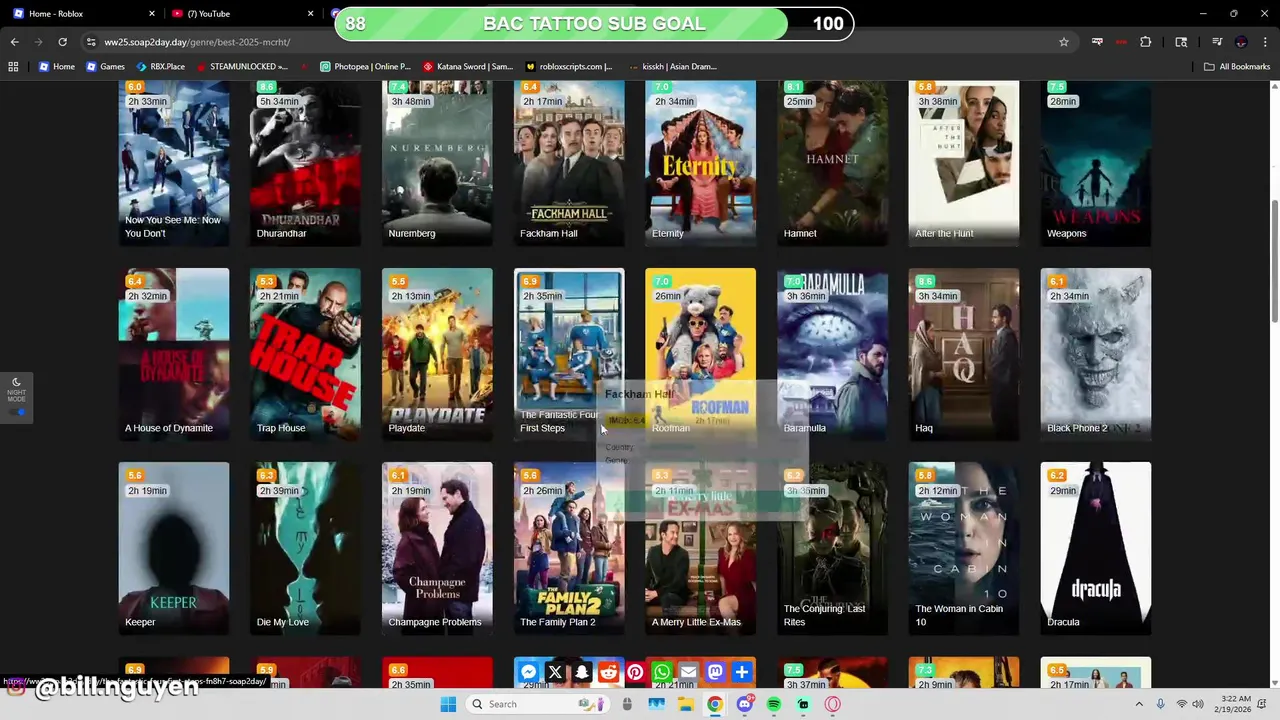Share via the Pinterest icon
1280x720 pixels.
(x=635, y=672)
